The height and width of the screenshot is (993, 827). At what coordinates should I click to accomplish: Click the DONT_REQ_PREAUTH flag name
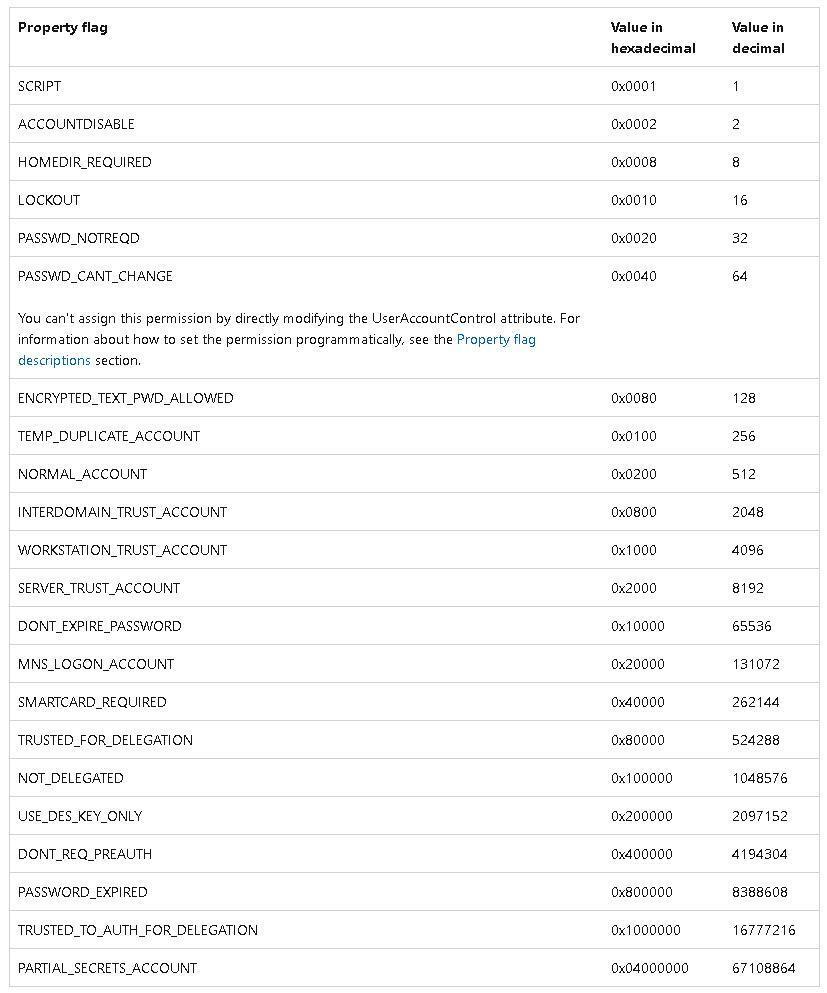click(85, 854)
